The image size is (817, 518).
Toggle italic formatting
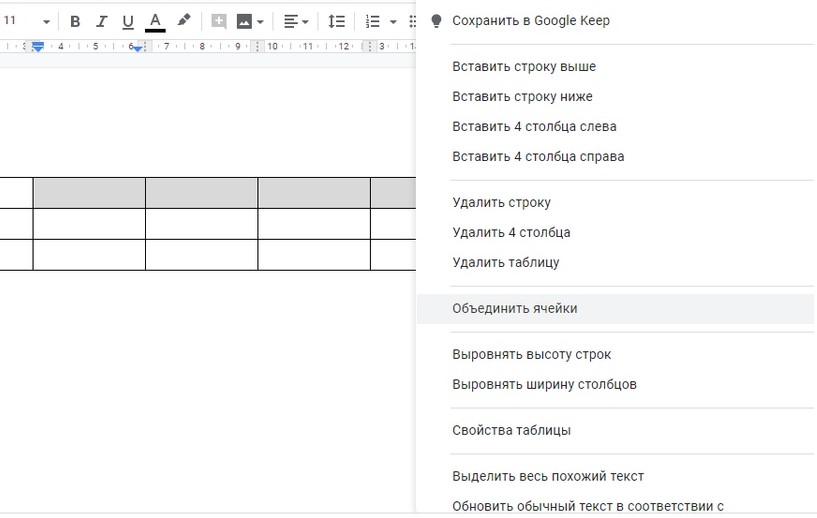pos(101,21)
